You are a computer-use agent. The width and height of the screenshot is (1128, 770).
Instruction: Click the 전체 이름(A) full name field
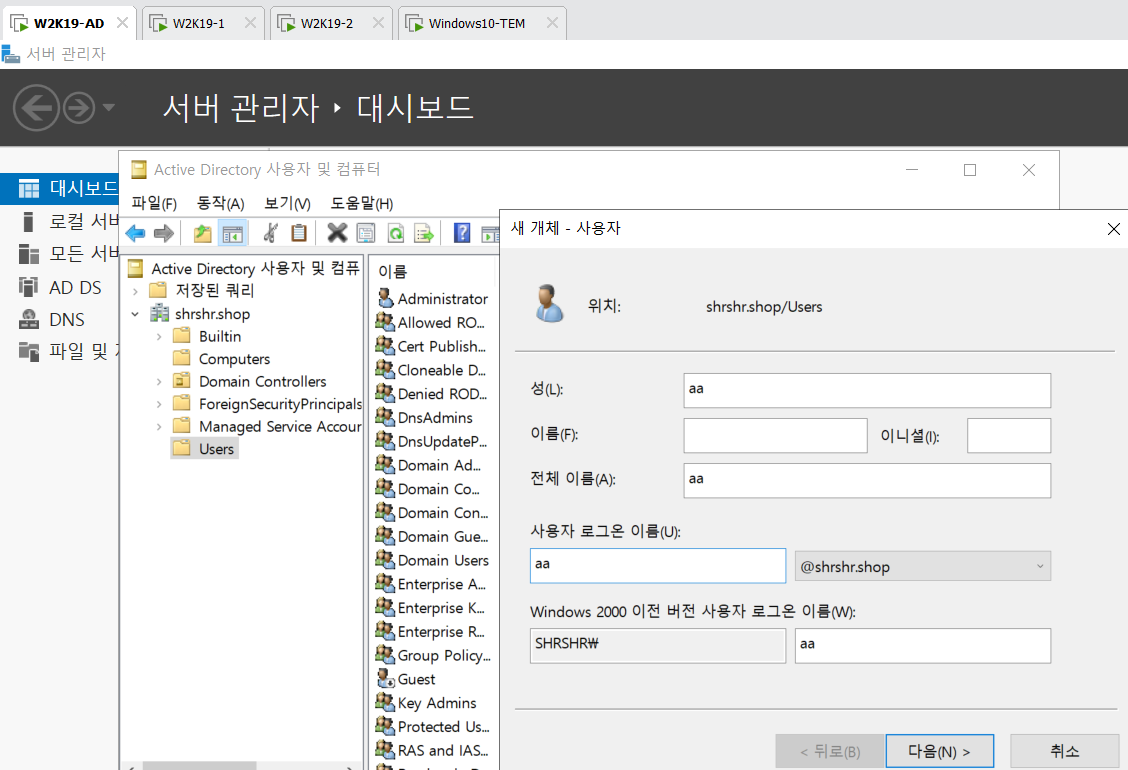[x=867, y=480]
